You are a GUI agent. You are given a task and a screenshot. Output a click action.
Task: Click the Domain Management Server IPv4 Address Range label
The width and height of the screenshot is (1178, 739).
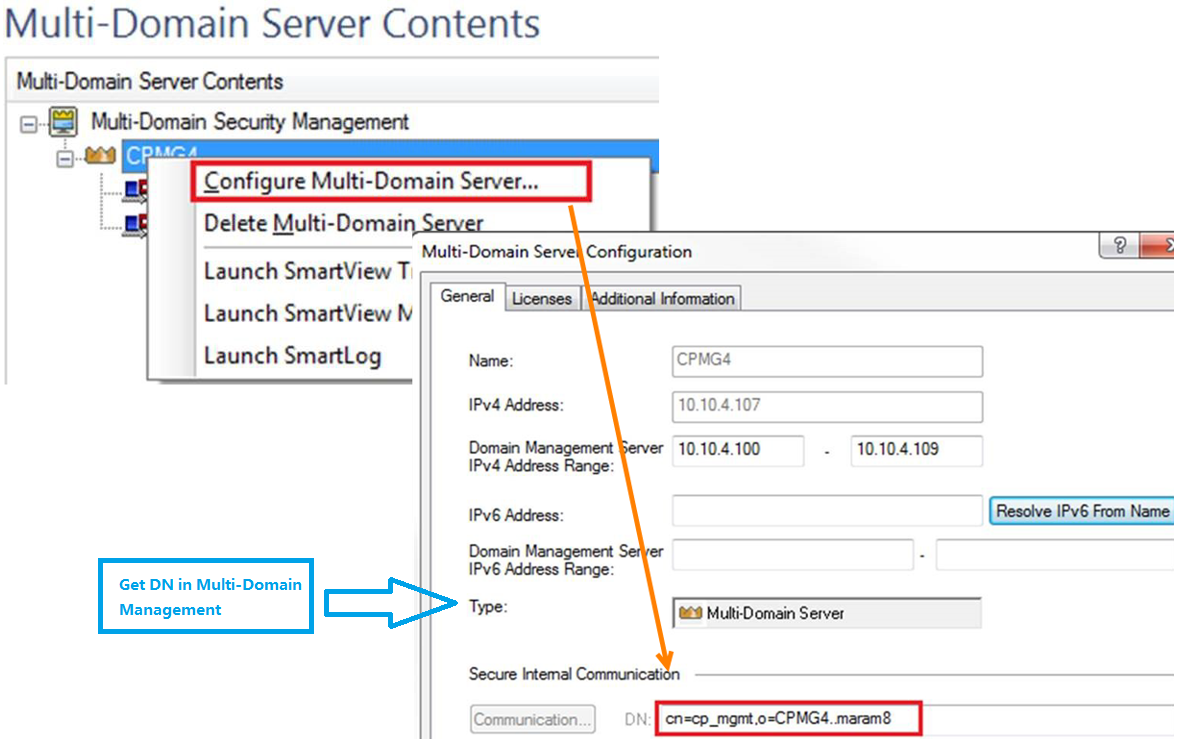click(566, 457)
